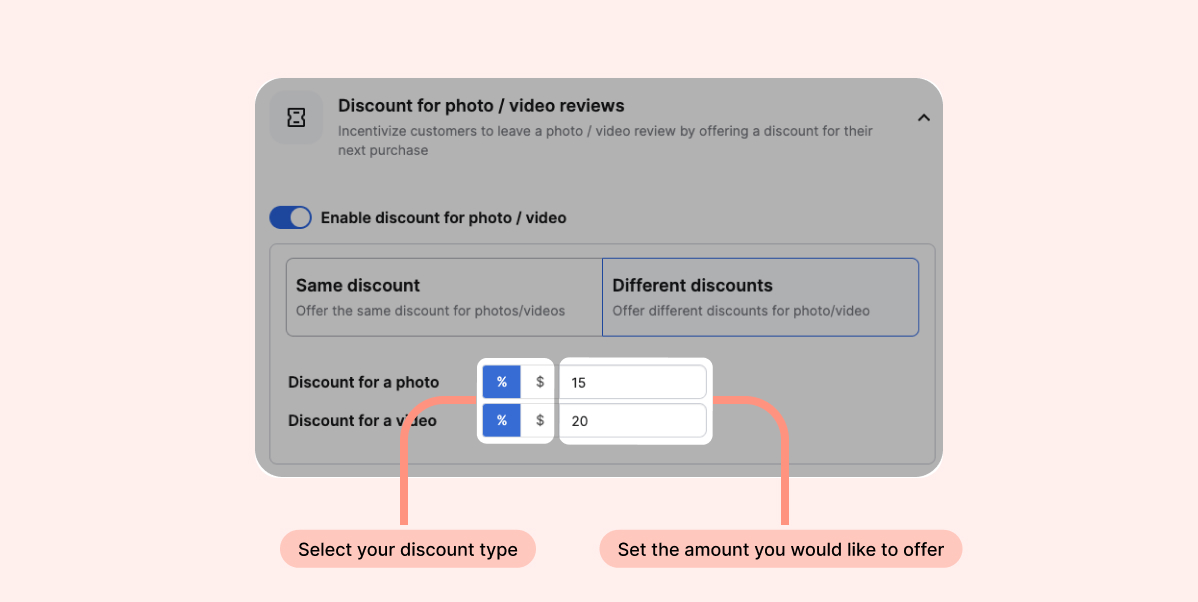Select percent type for photo discount
The width and height of the screenshot is (1198, 602).
(502, 382)
